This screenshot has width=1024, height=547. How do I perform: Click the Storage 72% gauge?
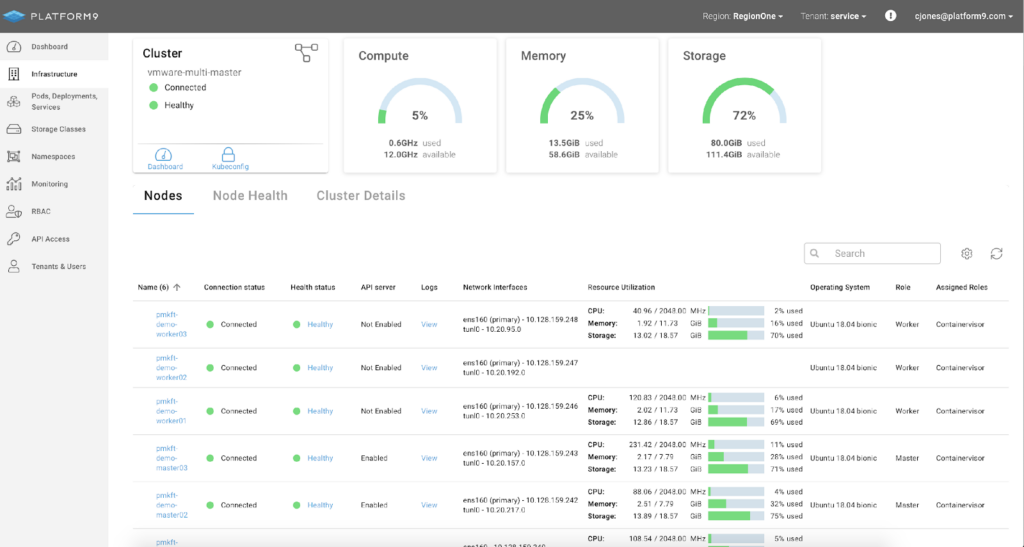coord(744,102)
